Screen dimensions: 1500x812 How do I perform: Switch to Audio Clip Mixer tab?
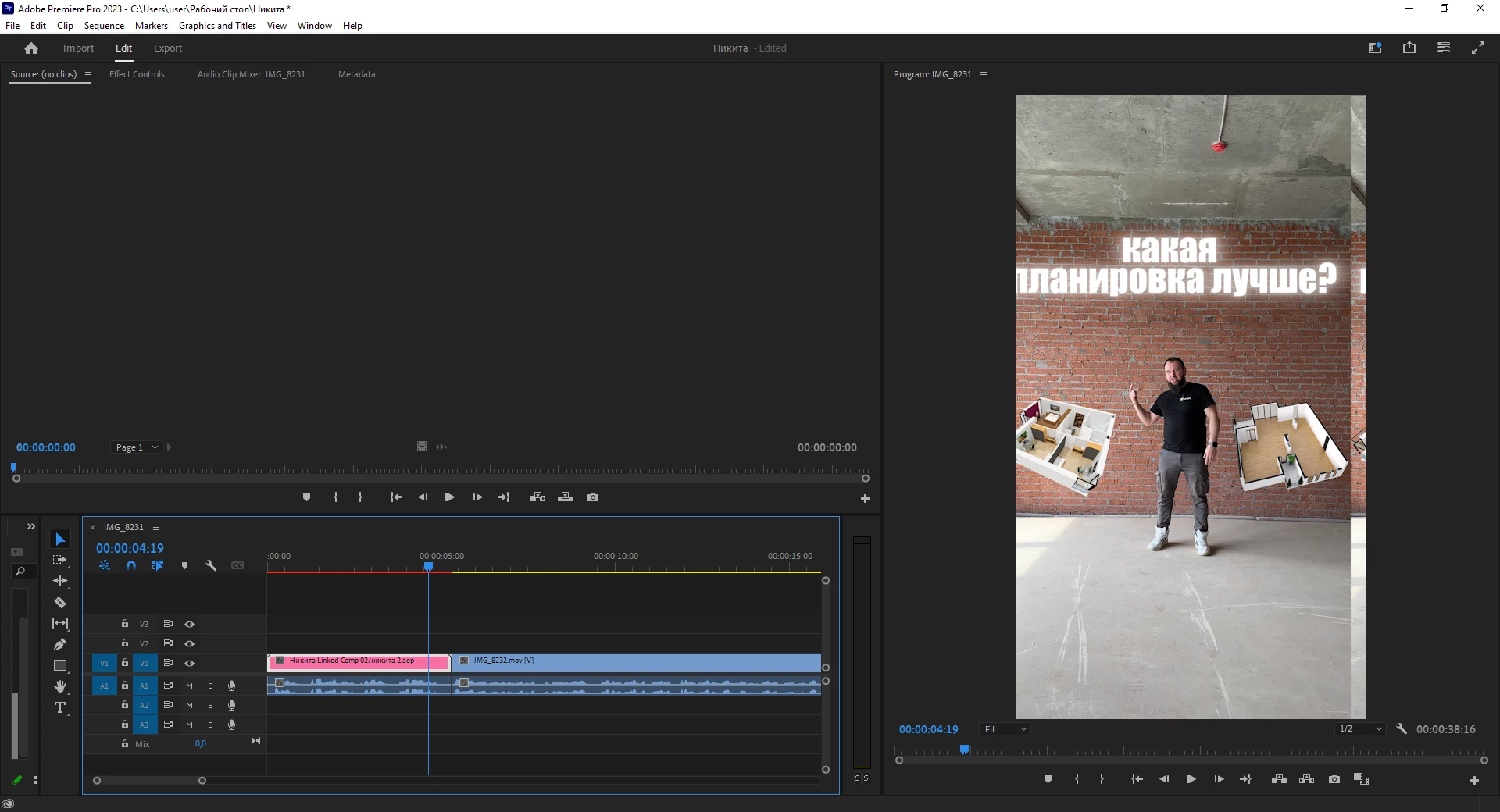(252, 74)
